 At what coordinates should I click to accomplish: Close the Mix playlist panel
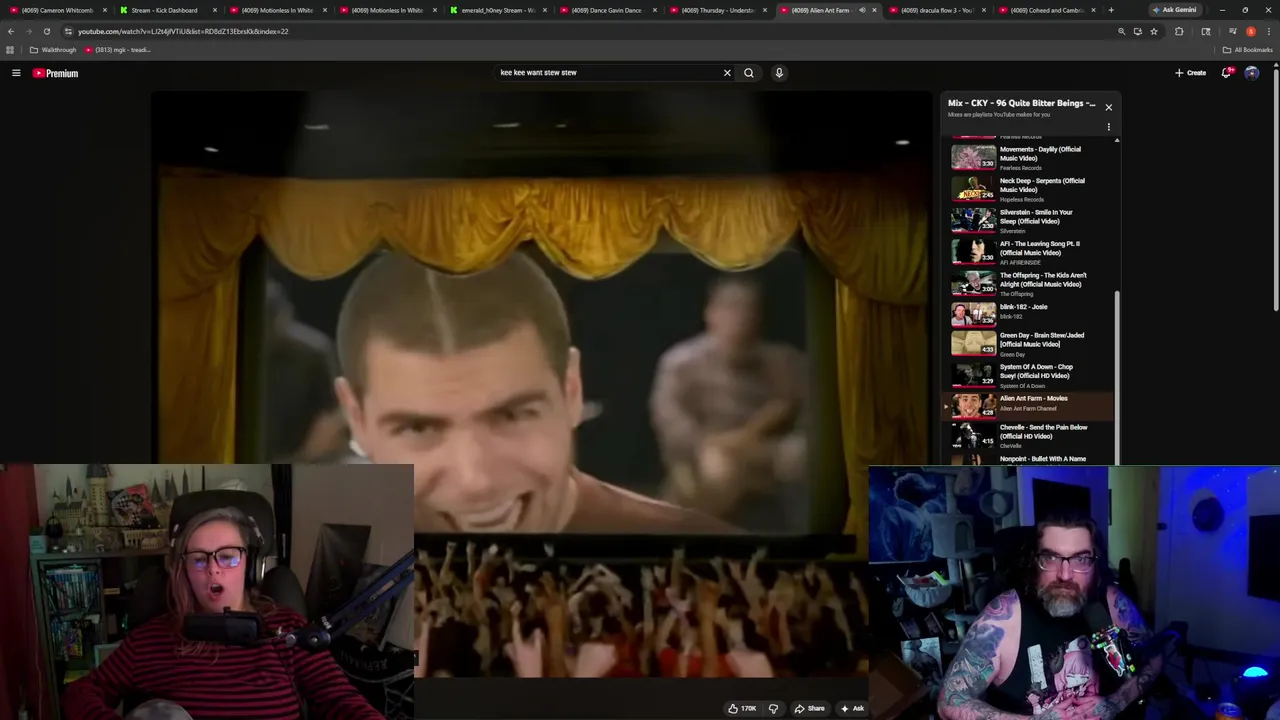(1108, 107)
